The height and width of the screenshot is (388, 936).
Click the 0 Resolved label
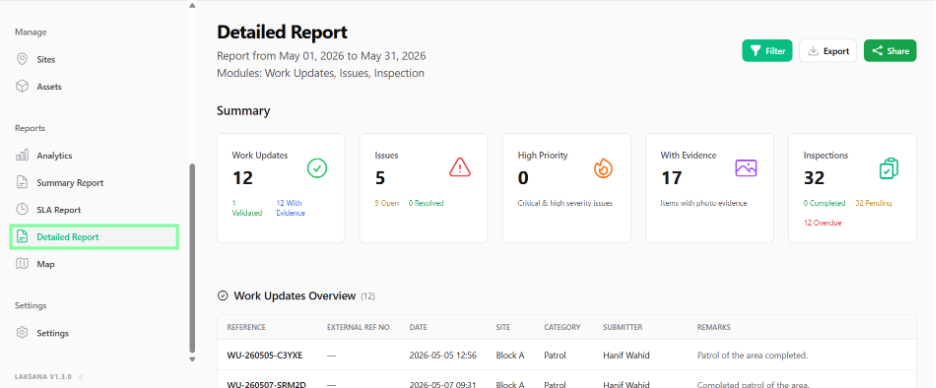point(426,203)
